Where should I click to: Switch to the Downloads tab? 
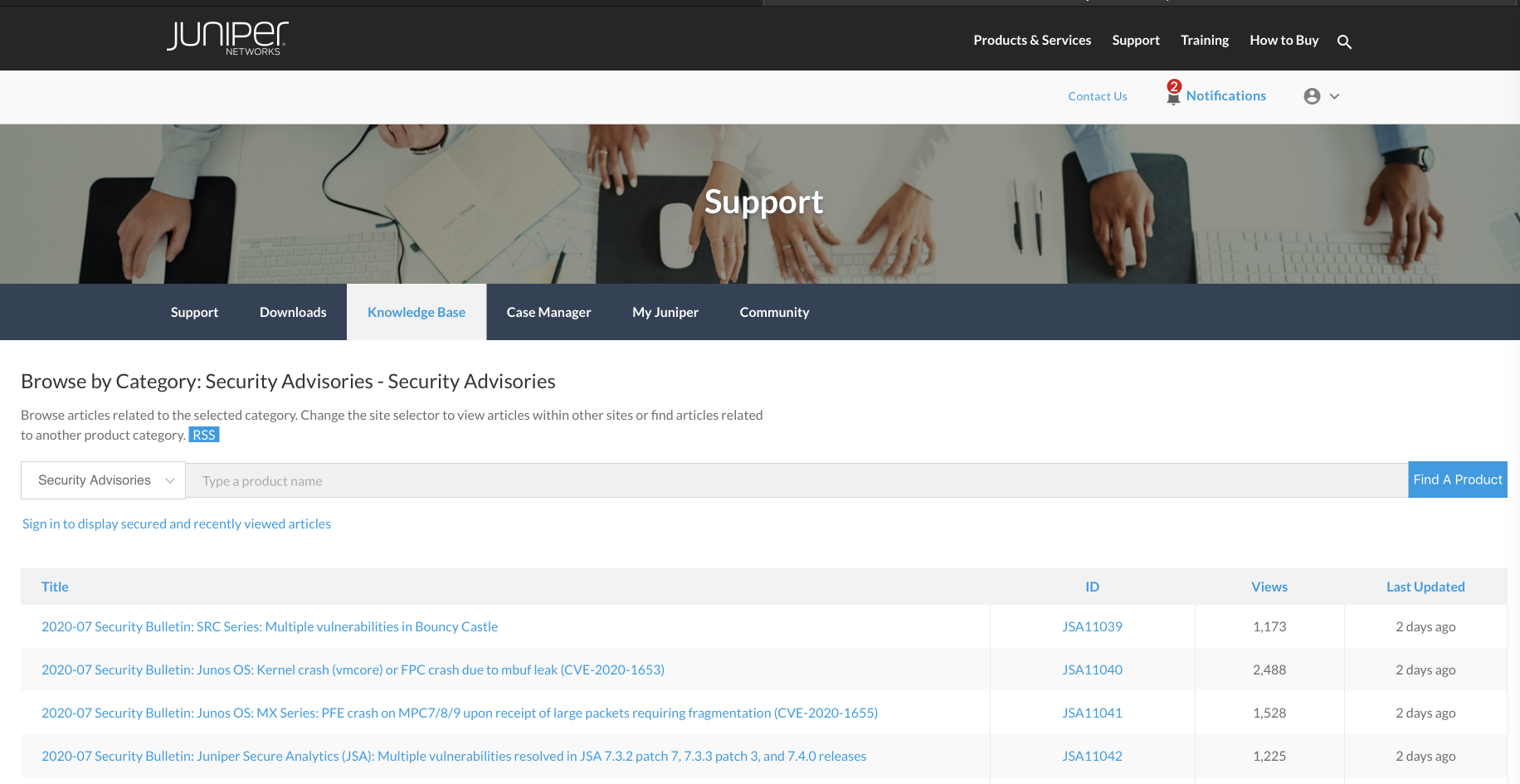pos(293,312)
